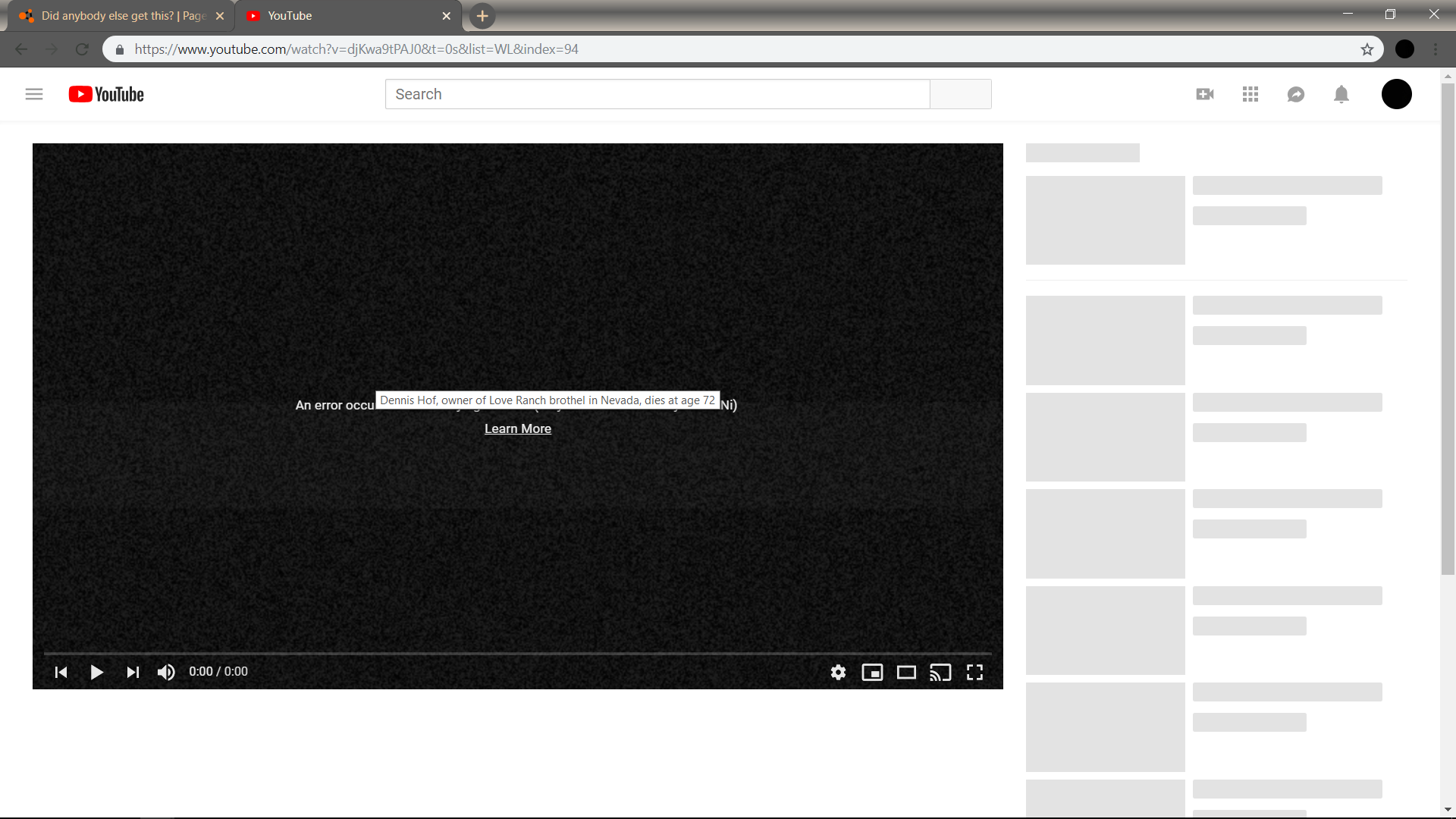Image resolution: width=1456 pixels, height=819 pixels.
Task: Click into the YouTube Search field
Action: [x=657, y=94]
